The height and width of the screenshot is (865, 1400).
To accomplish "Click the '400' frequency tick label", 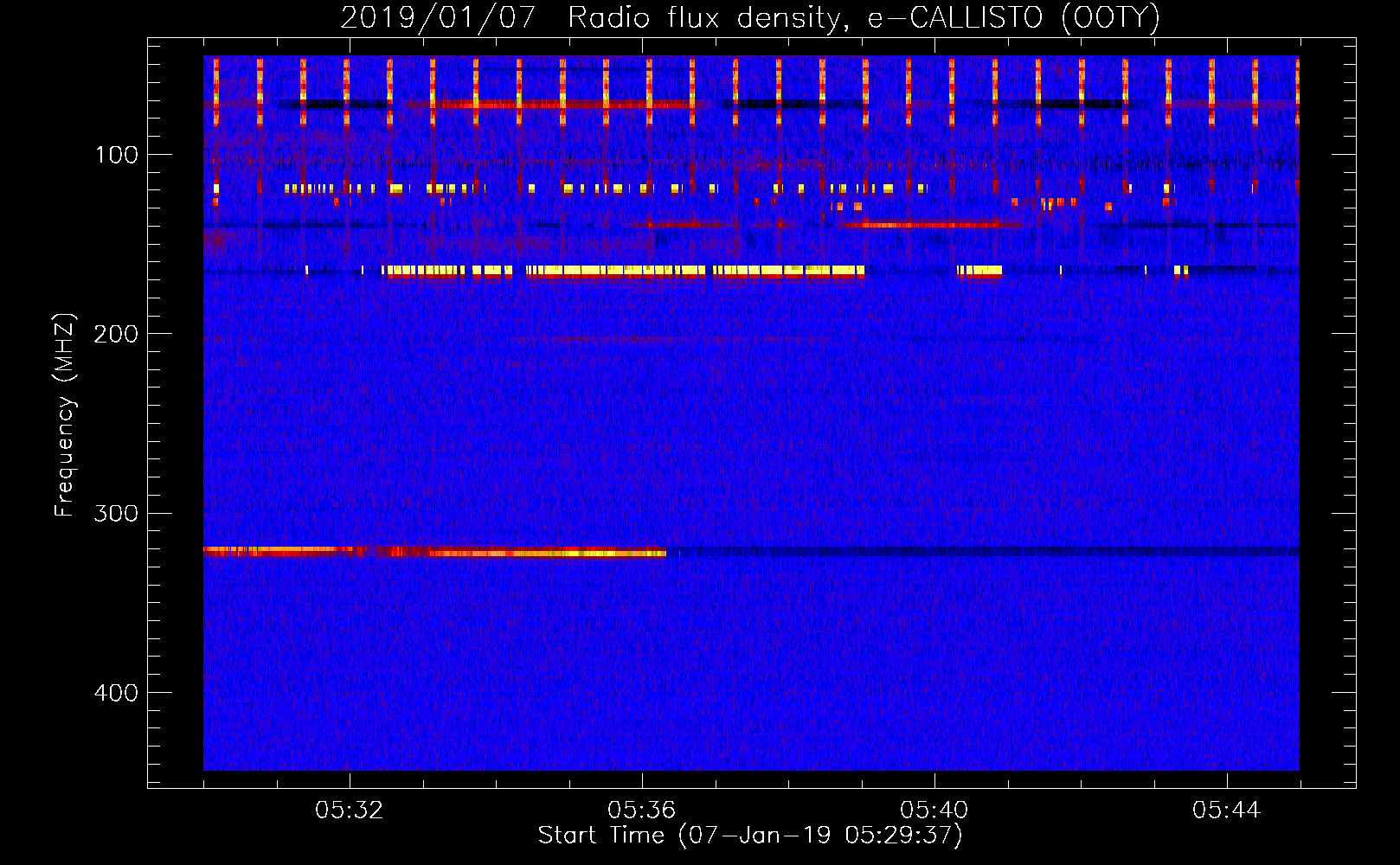I will click(116, 693).
